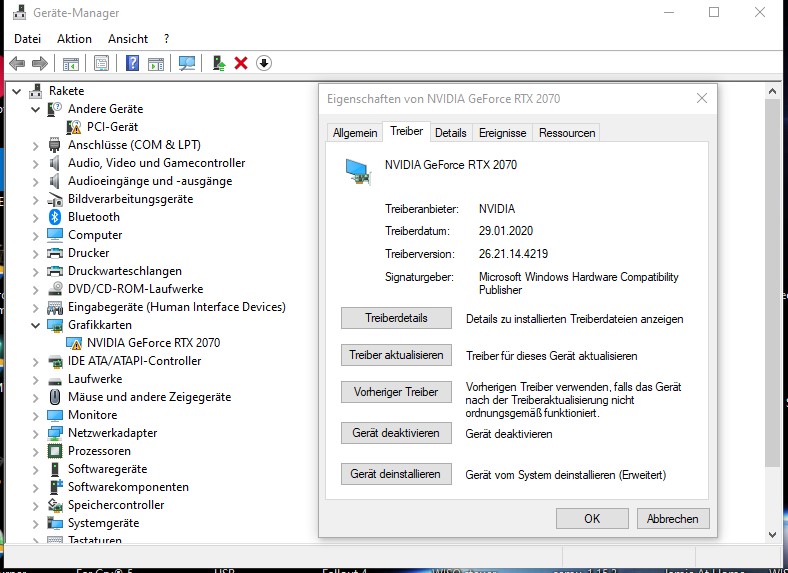Click the action pane toolbar icon
Viewport: 788px width, 573px height.
(x=156, y=63)
